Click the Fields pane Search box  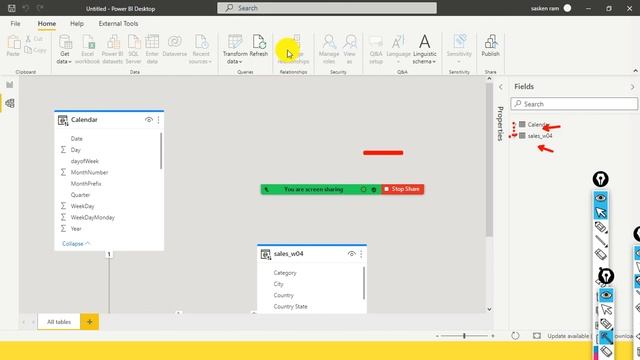coord(574,104)
